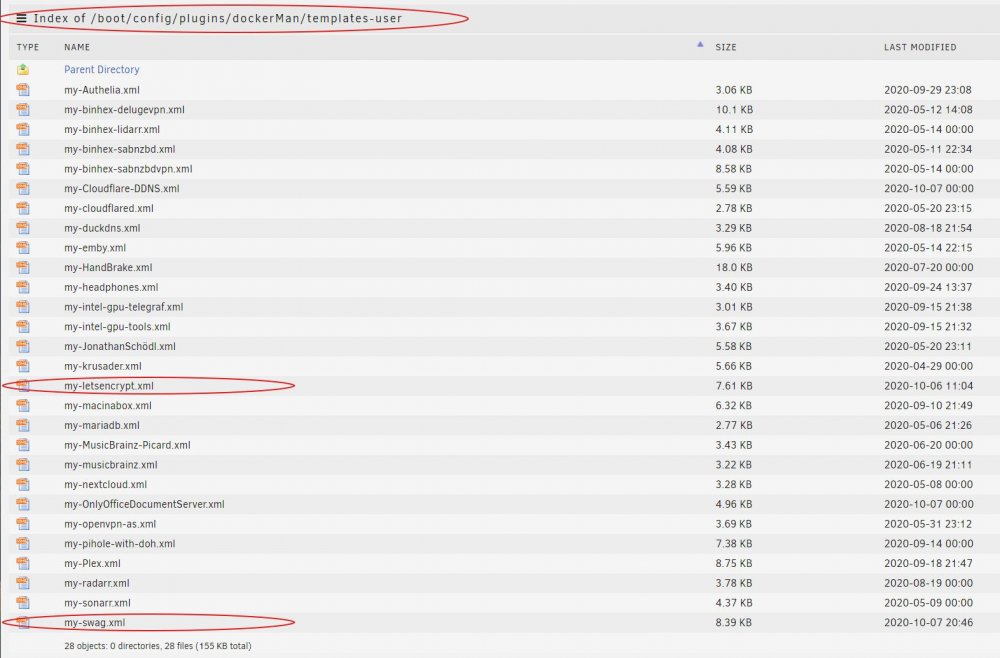Select the my-binhex-sabnzbd.xml file name
Image resolution: width=1000 pixels, height=658 pixels.
click(x=119, y=149)
